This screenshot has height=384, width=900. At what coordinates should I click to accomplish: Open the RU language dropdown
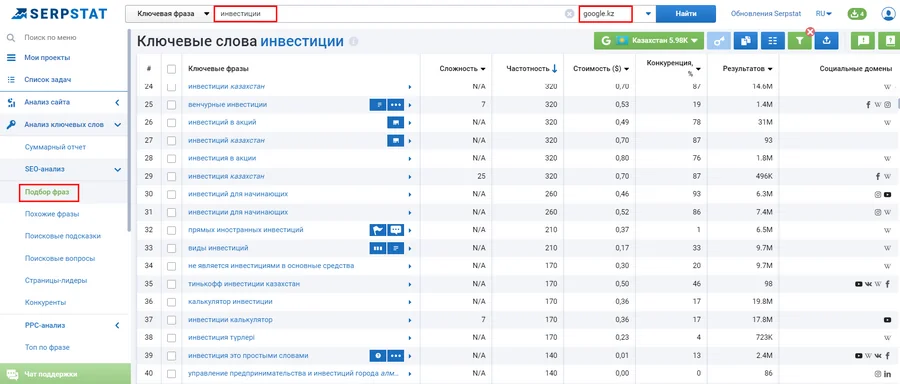pos(824,14)
